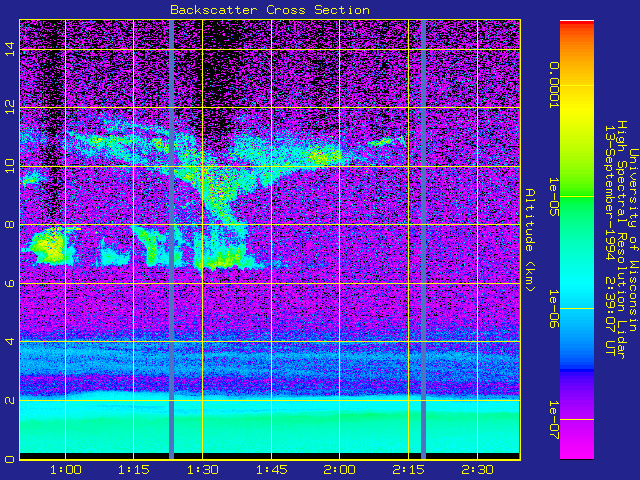The width and height of the screenshot is (640, 480).
Task: Click the 'Backscatter Cross Section' title
Action: 270,10
